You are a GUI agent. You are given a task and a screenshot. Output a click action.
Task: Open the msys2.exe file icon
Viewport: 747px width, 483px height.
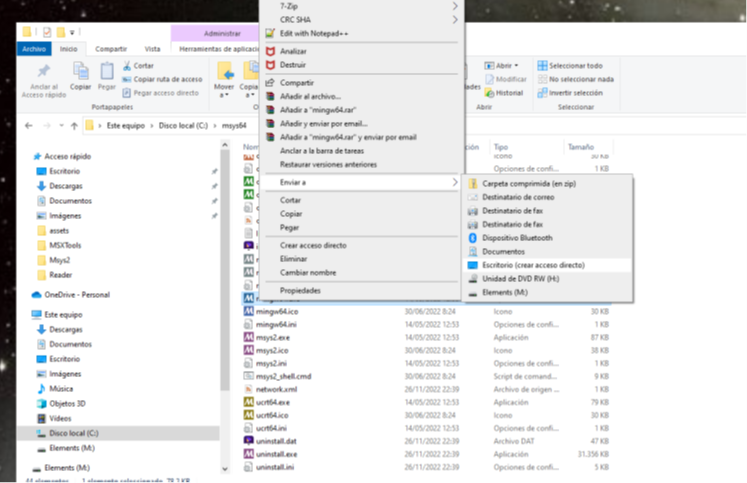249,337
